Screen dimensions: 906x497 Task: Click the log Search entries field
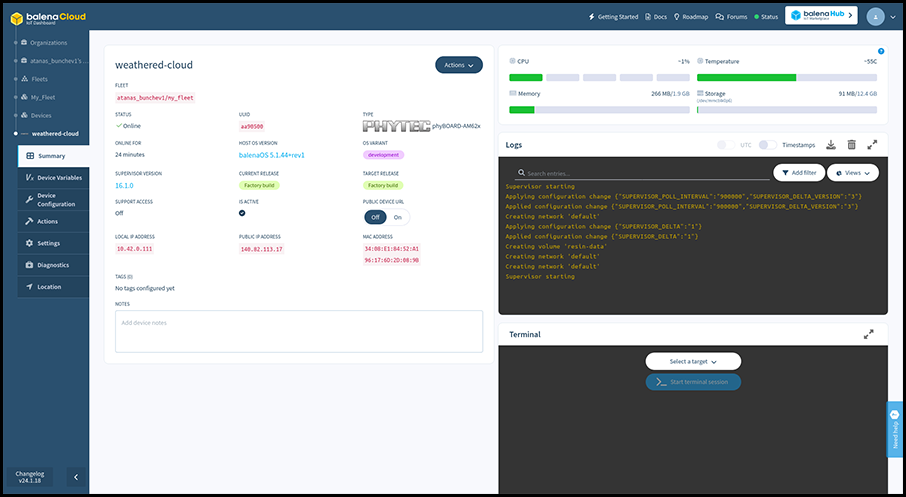[643, 173]
